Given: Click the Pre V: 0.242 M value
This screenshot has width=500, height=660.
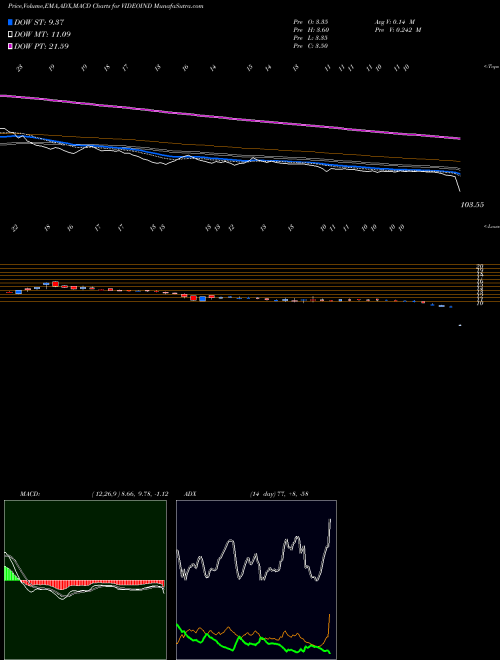Looking at the screenshot, I should pos(397,30).
